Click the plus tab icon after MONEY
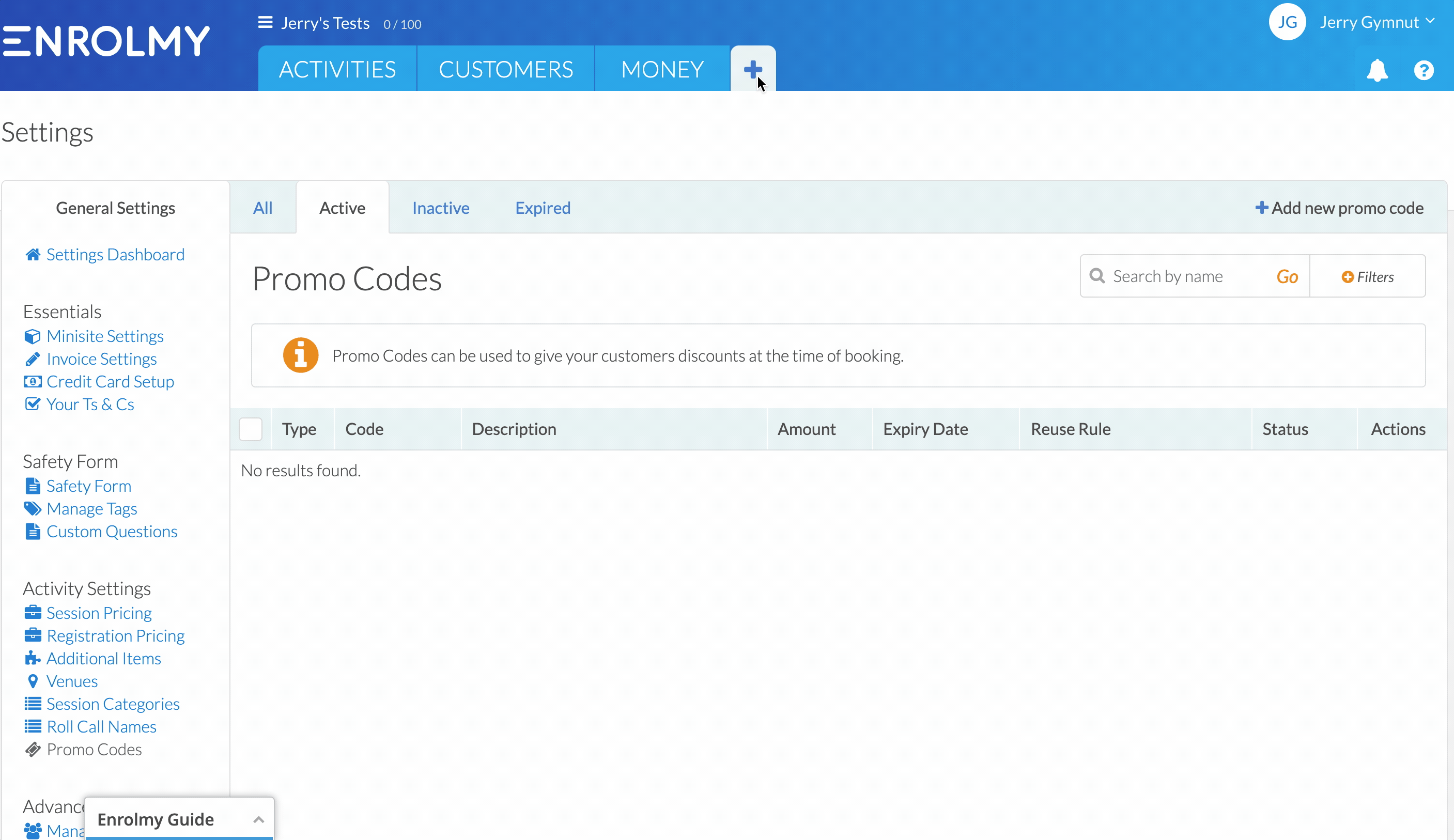Screen dimensions: 1454x840 753,69
